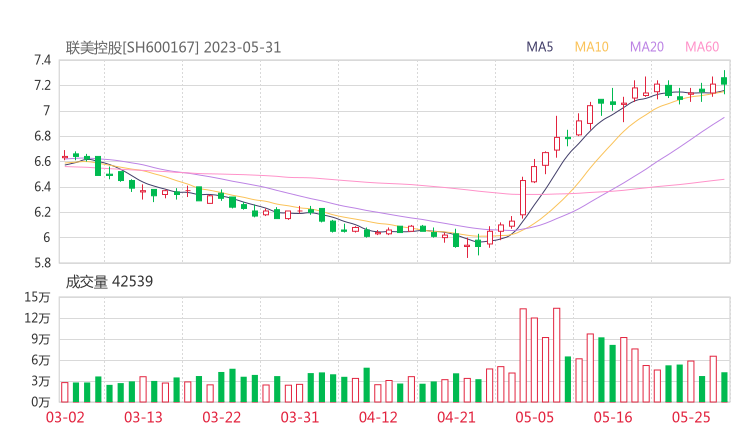Click the 7.4 price axis label
This screenshot has height=440, width=740.
42,60
